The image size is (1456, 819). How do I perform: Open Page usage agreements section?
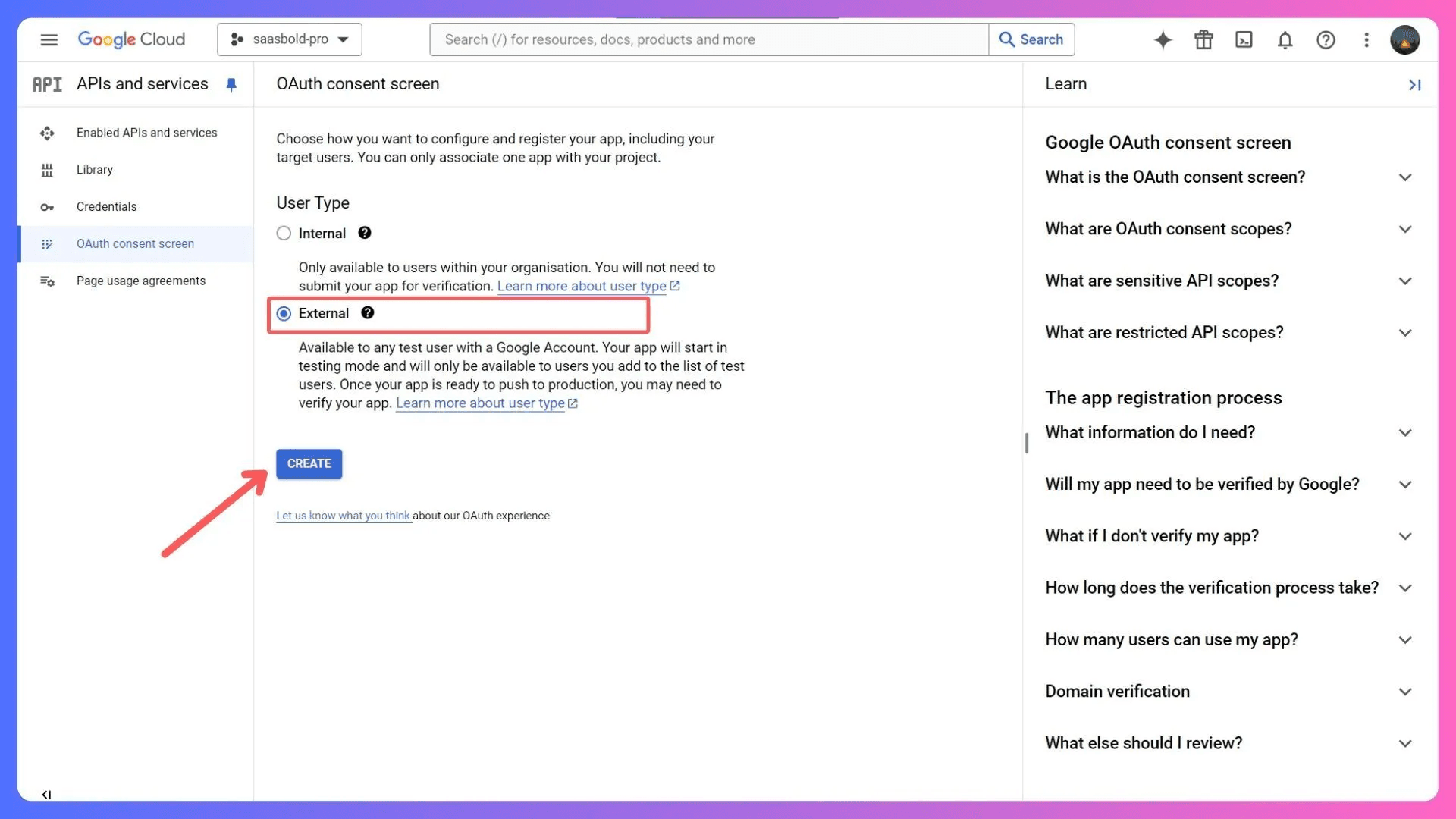(141, 280)
